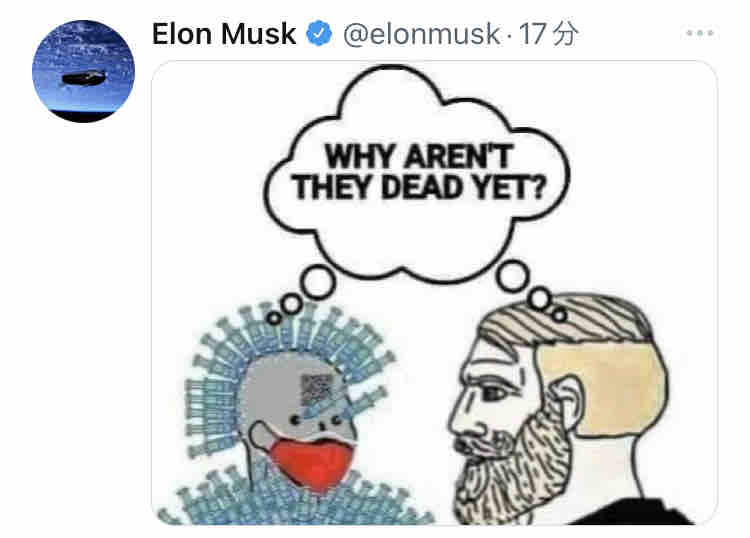Click the word DEAD in bubble
Viewport: 750px width, 538px height.
(421, 187)
